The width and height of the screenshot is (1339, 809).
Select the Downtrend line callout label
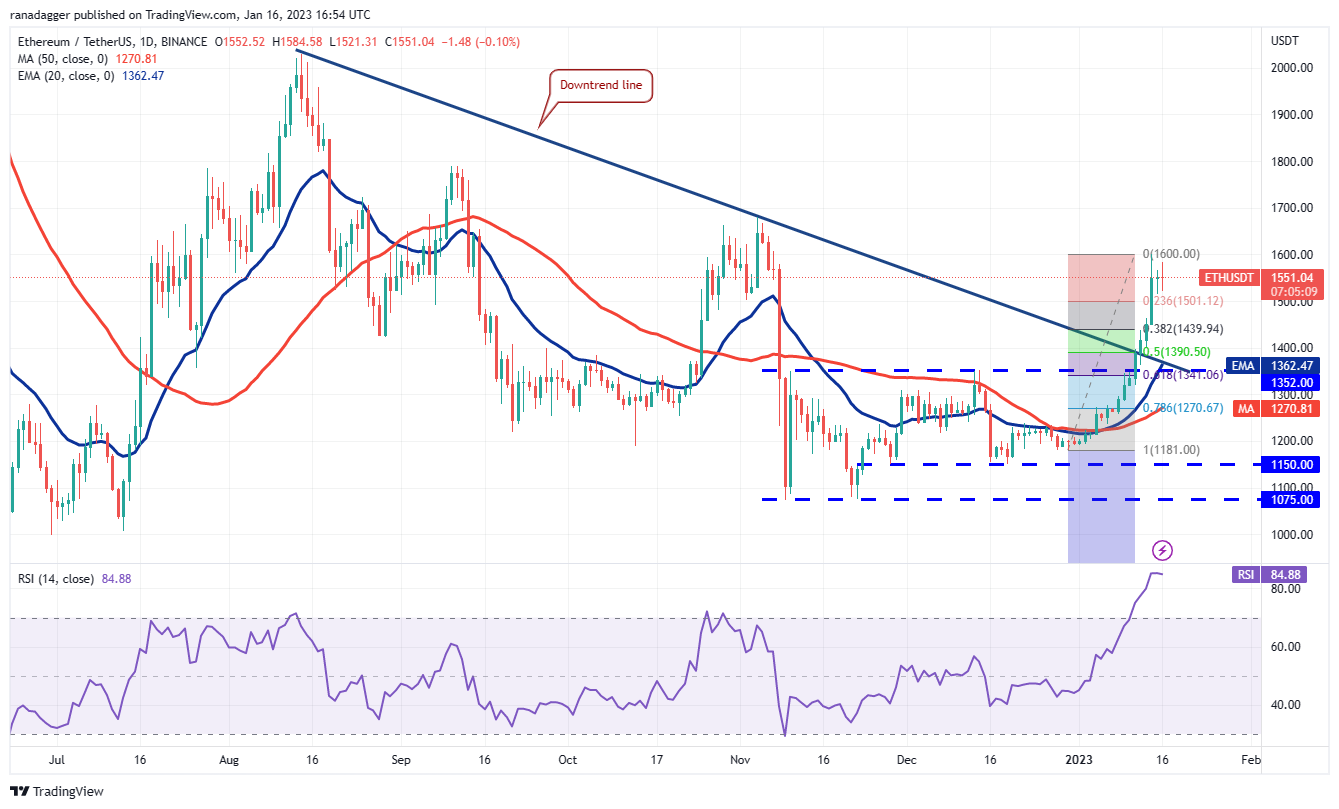click(x=600, y=87)
